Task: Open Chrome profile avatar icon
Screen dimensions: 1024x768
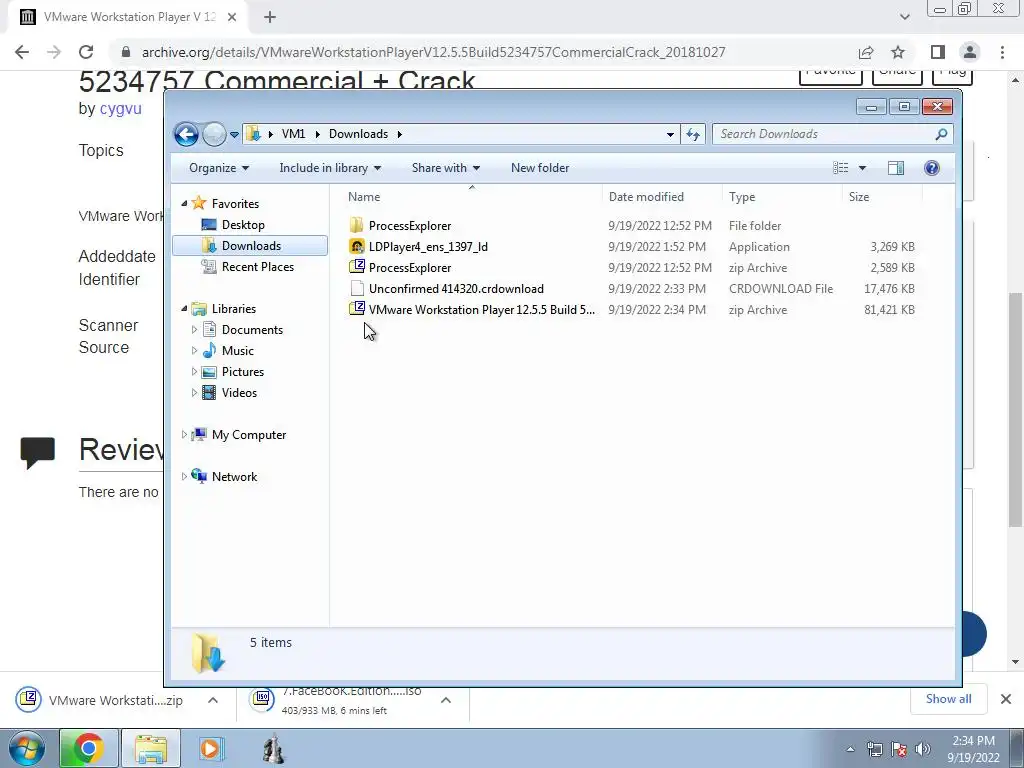Action: pos(970,52)
